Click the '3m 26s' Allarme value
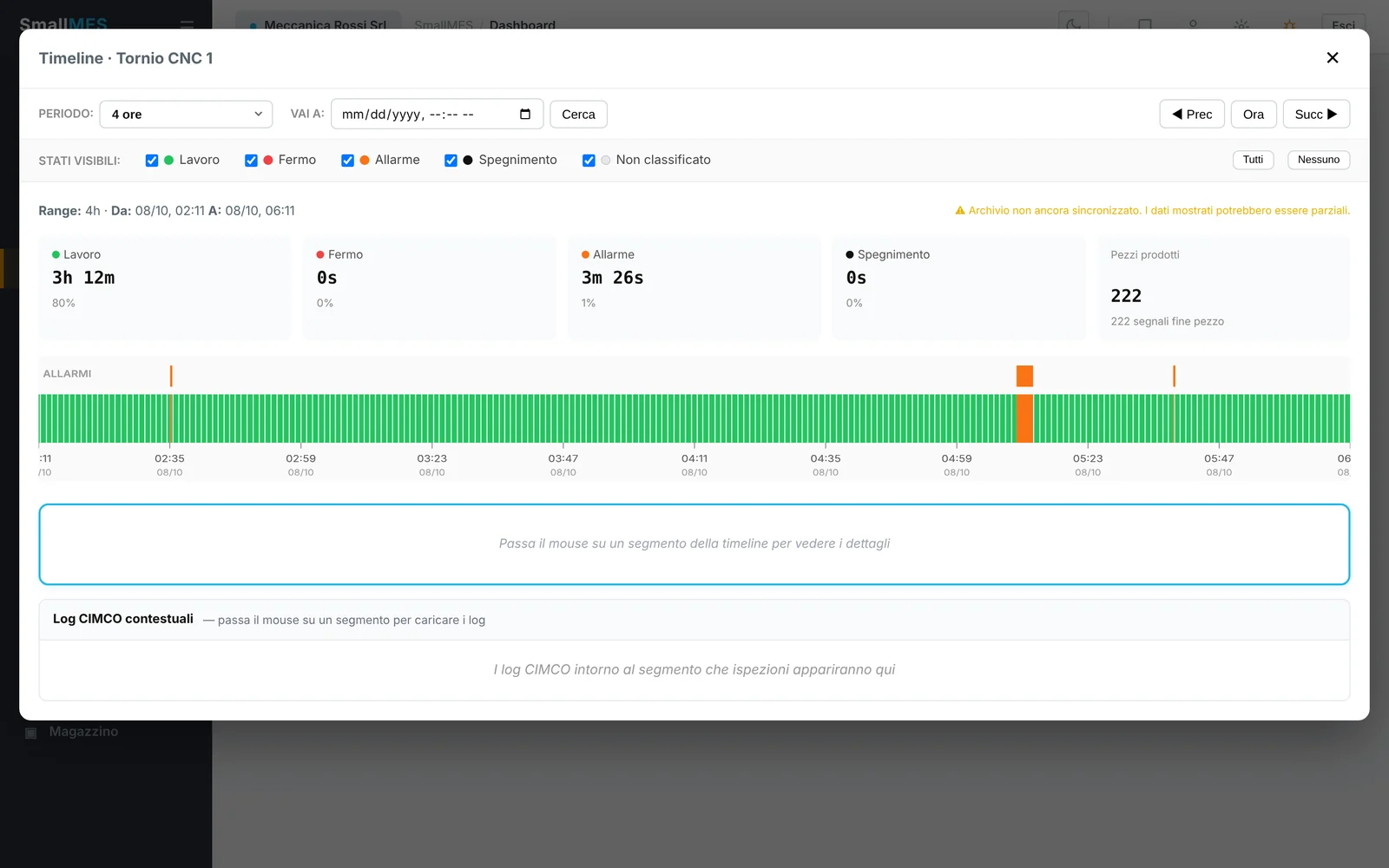The width and height of the screenshot is (1389, 868). coord(612,278)
